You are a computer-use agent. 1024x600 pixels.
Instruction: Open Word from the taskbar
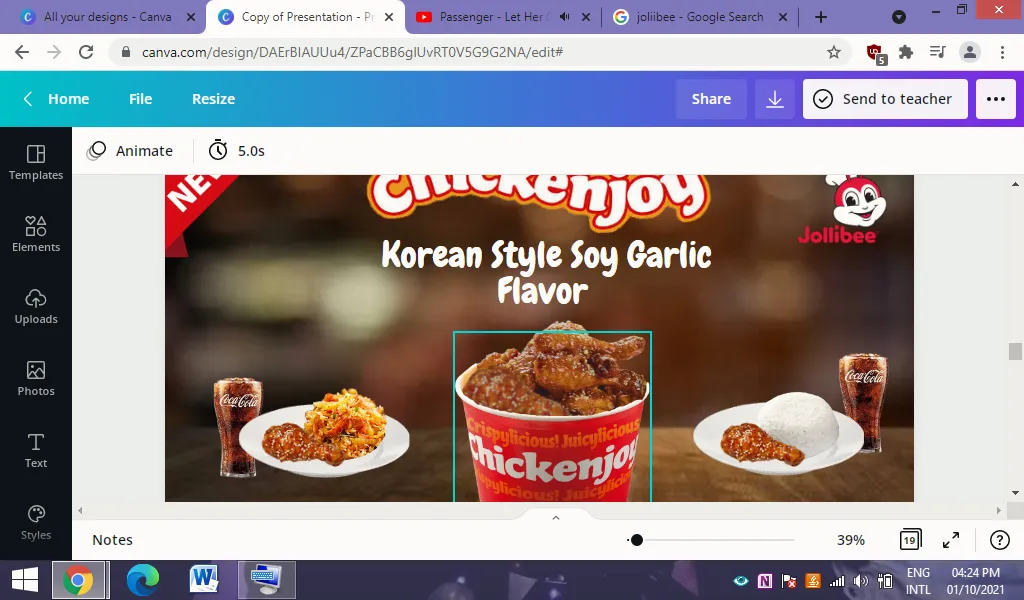[x=204, y=580]
